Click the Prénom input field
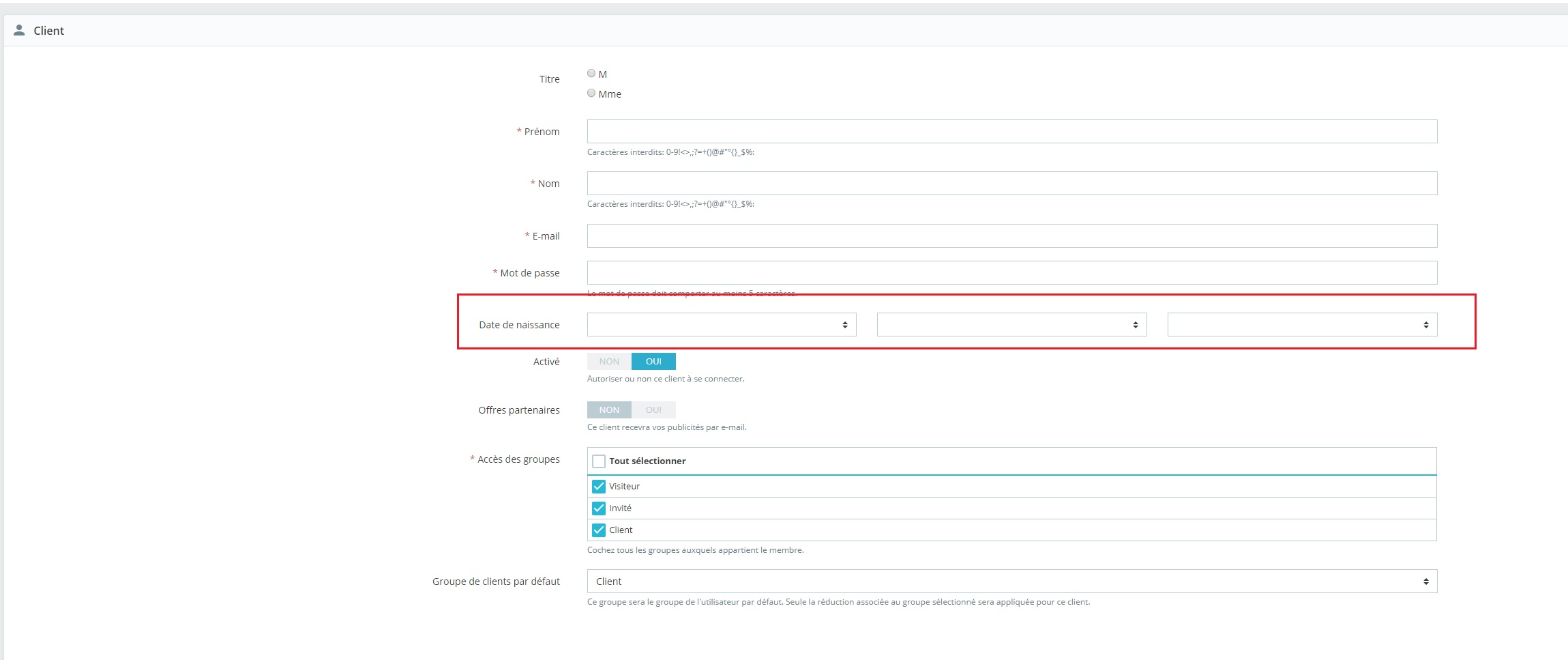Image resolution: width=1568 pixels, height=660 pixels. click(x=1012, y=131)
